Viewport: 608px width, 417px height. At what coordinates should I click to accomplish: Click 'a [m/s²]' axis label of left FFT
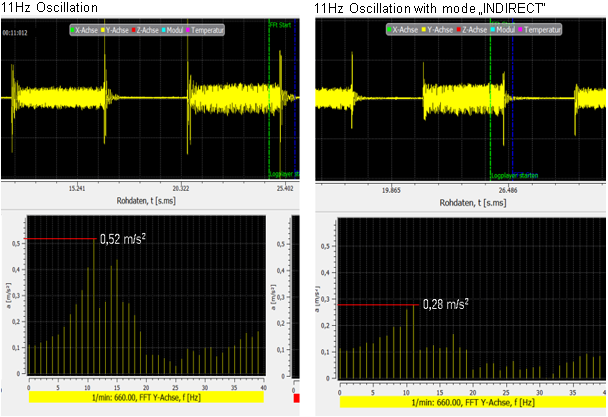coord(9,296)
